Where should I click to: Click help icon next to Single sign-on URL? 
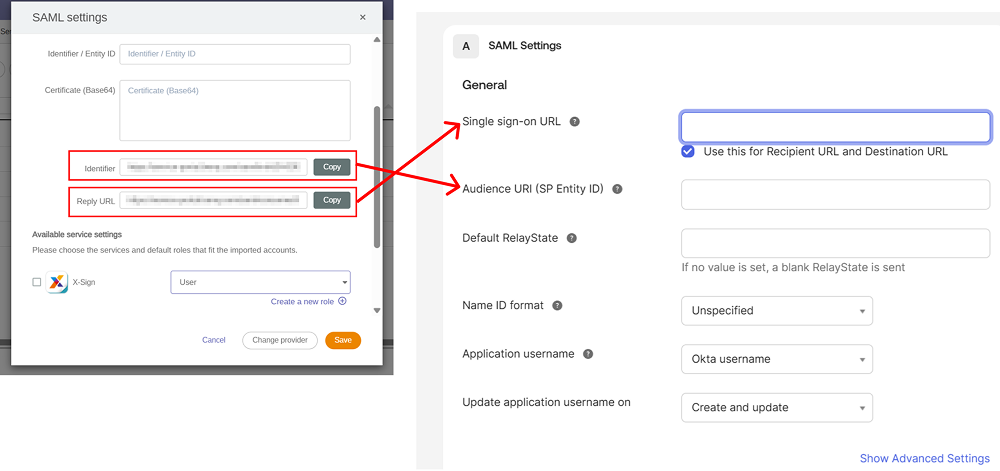[x=575, y=122]
